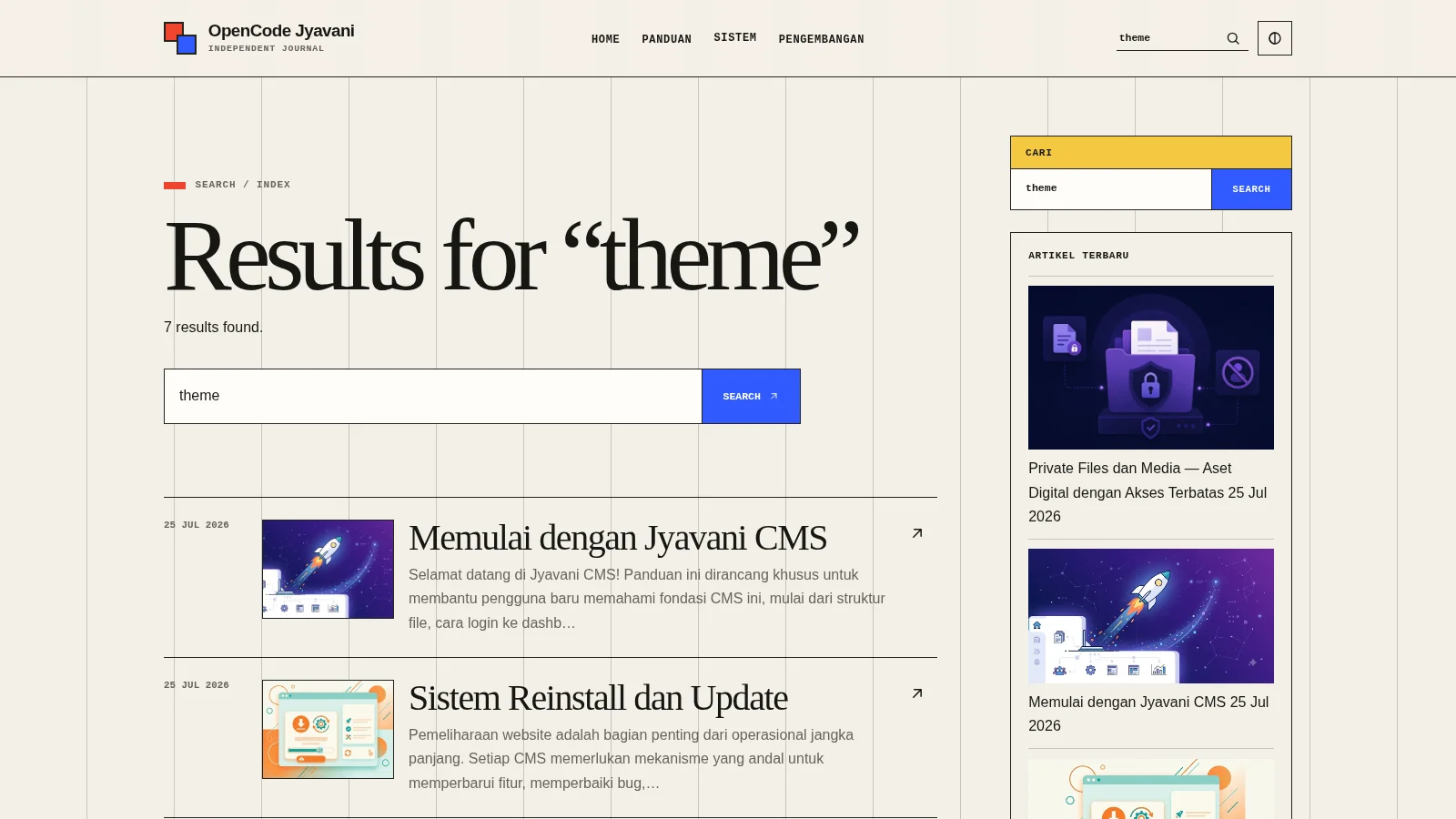
Task: Click the excerpt starting Pemeliharaan website adalah
Action: [631, 759]
